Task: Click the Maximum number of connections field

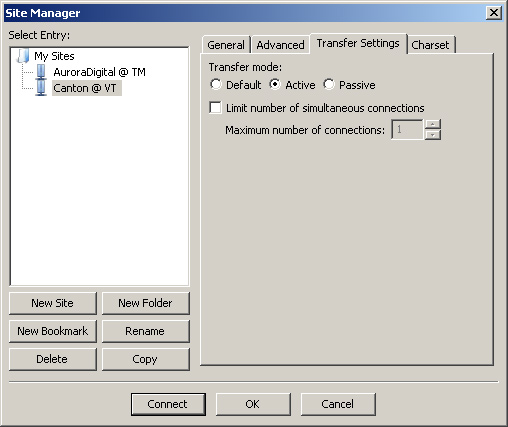Action: coord(407,129)
